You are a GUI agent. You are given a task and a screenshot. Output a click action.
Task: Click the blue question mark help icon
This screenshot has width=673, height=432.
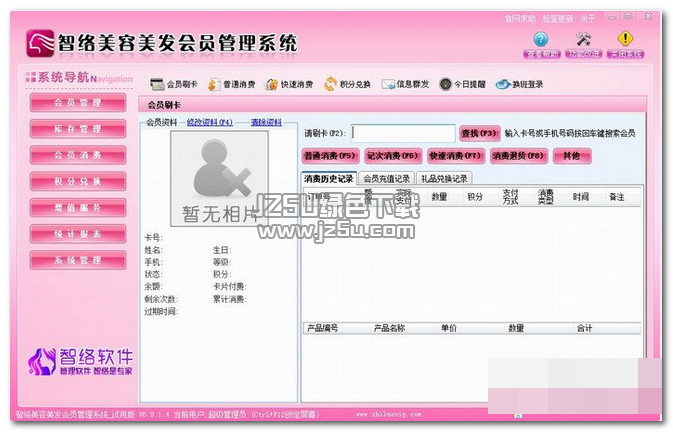[541, 39]
